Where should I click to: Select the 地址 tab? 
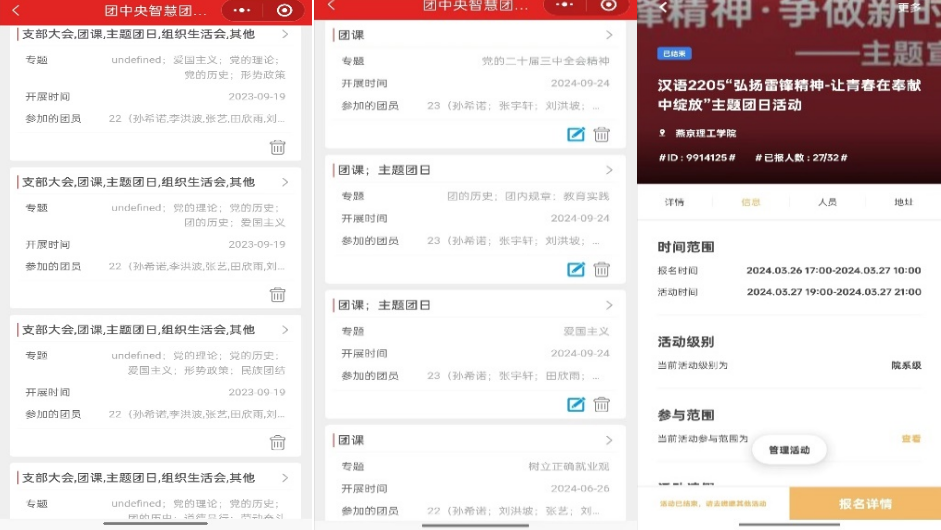tap(903, 202)
